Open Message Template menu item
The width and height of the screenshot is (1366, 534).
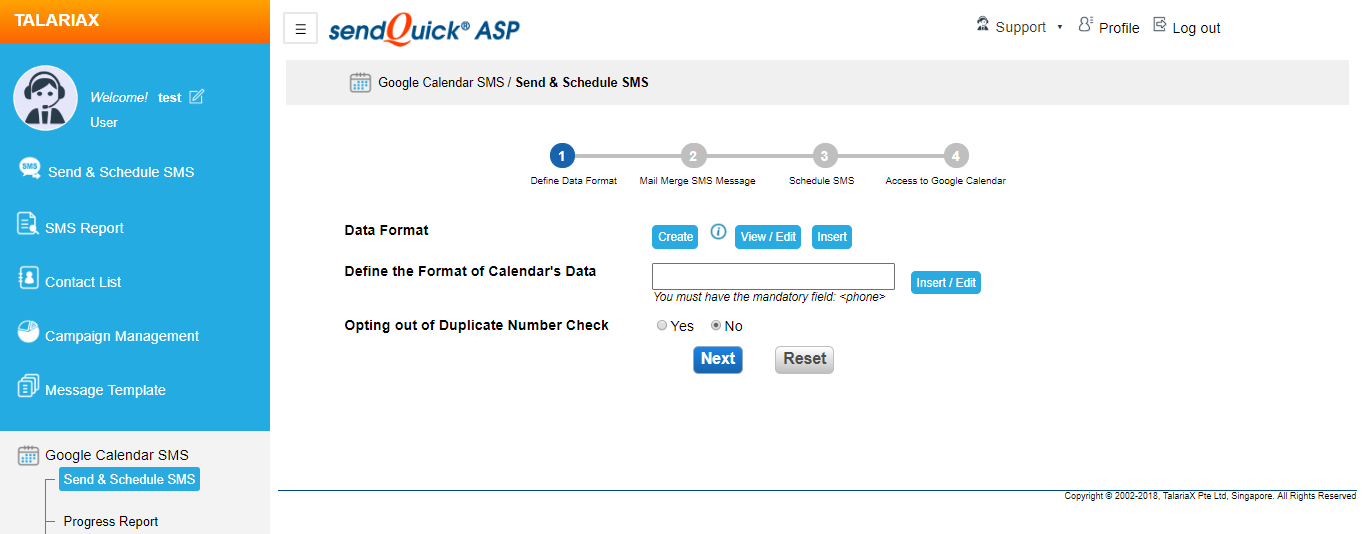coord(105,390)
